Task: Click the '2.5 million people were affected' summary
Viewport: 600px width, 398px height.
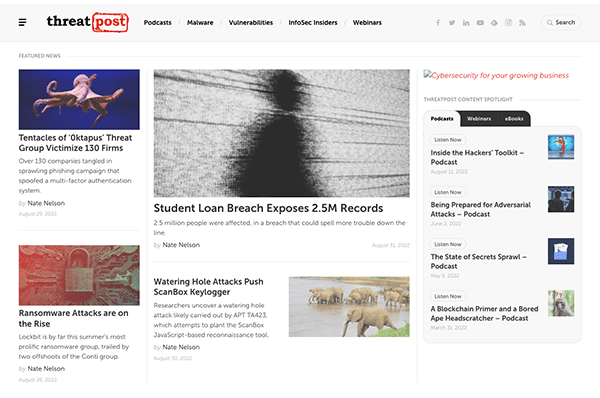Action: [280, 228]
